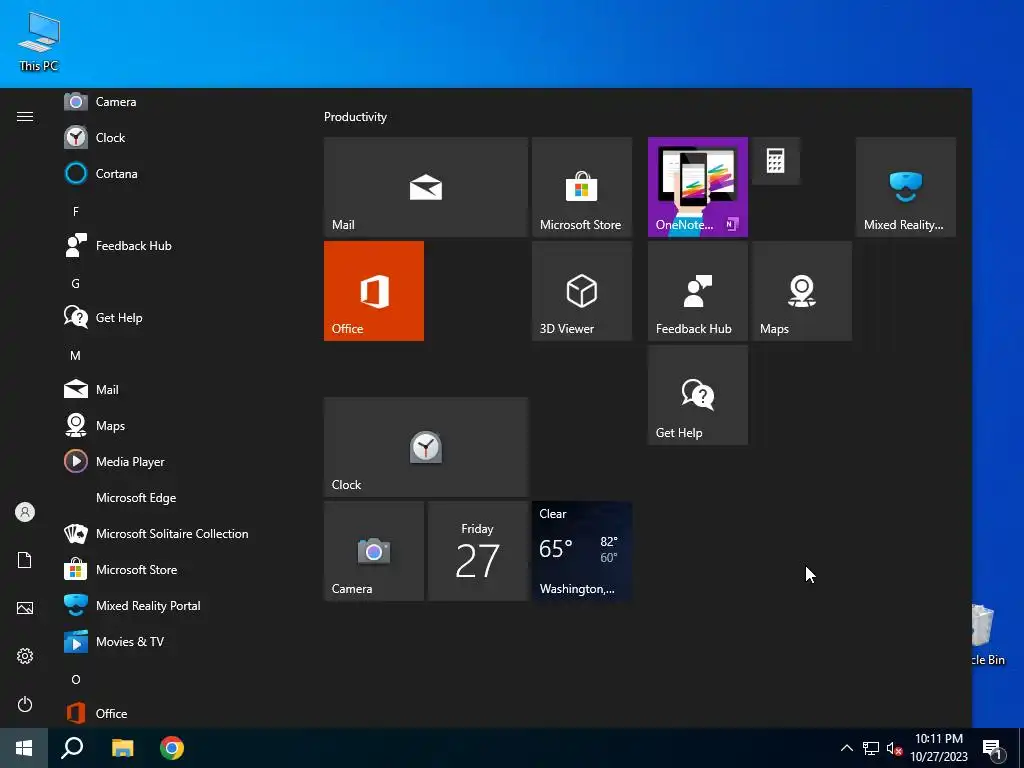Open the Action Center notifications icon
The height and width of the screenshot is (768, 1024).
992,748
